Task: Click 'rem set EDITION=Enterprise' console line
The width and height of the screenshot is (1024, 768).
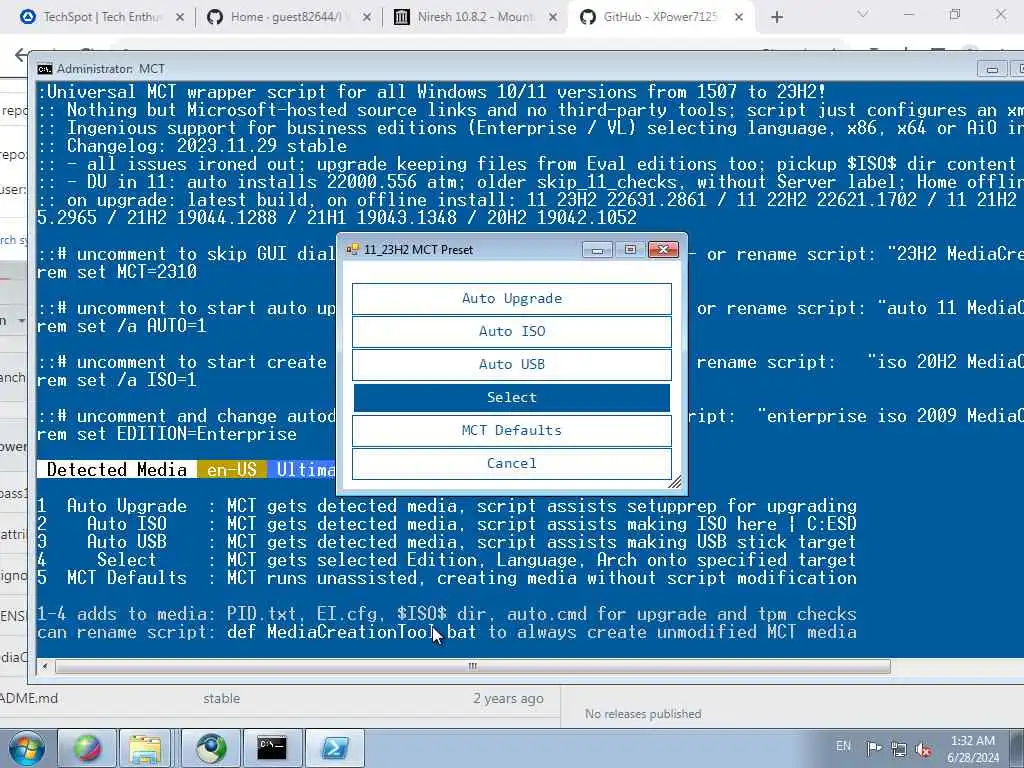Action: pos(167,434)
